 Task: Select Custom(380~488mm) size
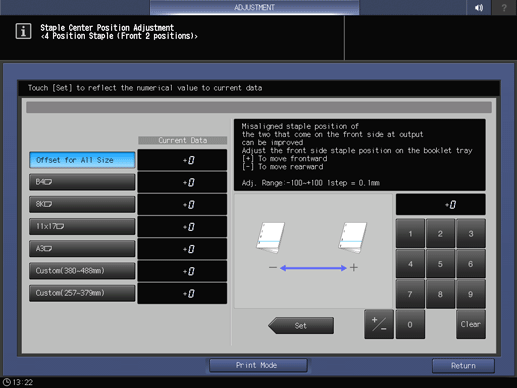[x=82, y=271]
